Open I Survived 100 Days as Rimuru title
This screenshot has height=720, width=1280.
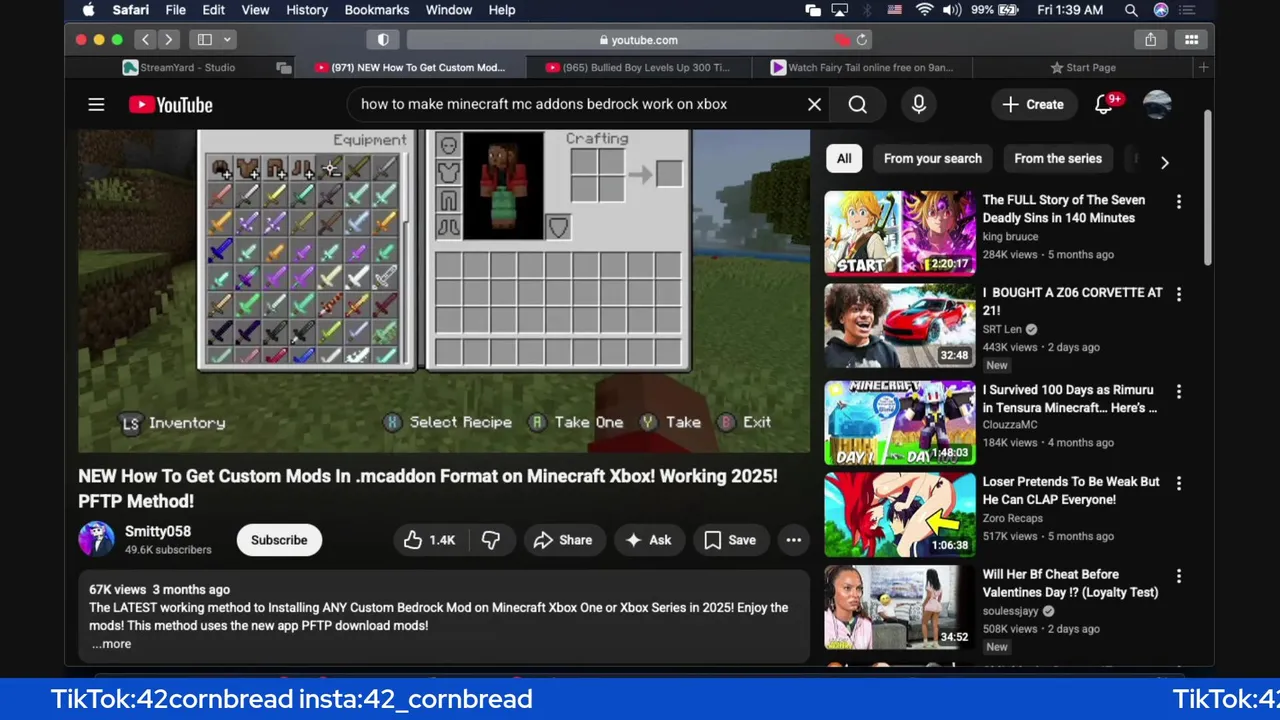coord(1069,398)
